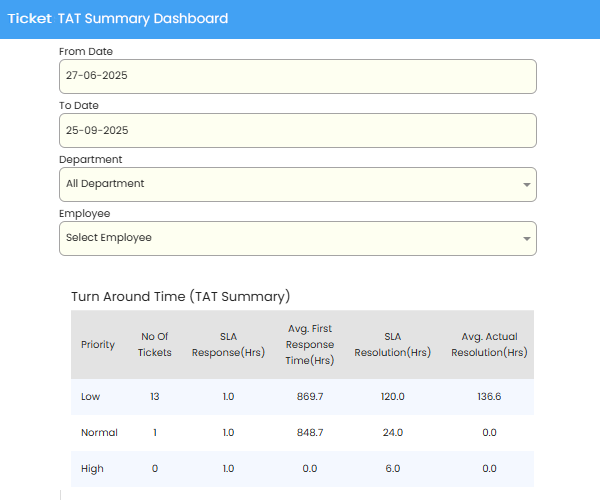Screen dimensions: 600x500
Task: Click the Department dropdown arrow
Action: [x=527, y=185]
